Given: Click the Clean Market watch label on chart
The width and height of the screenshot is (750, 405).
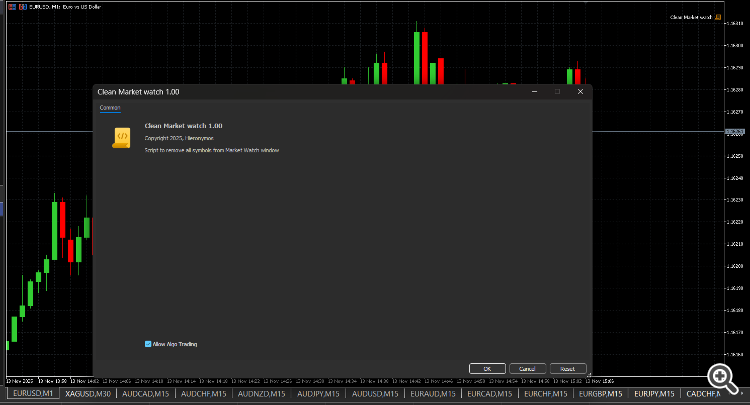Looking at the screenshot, I should click(x=691, y=17).
